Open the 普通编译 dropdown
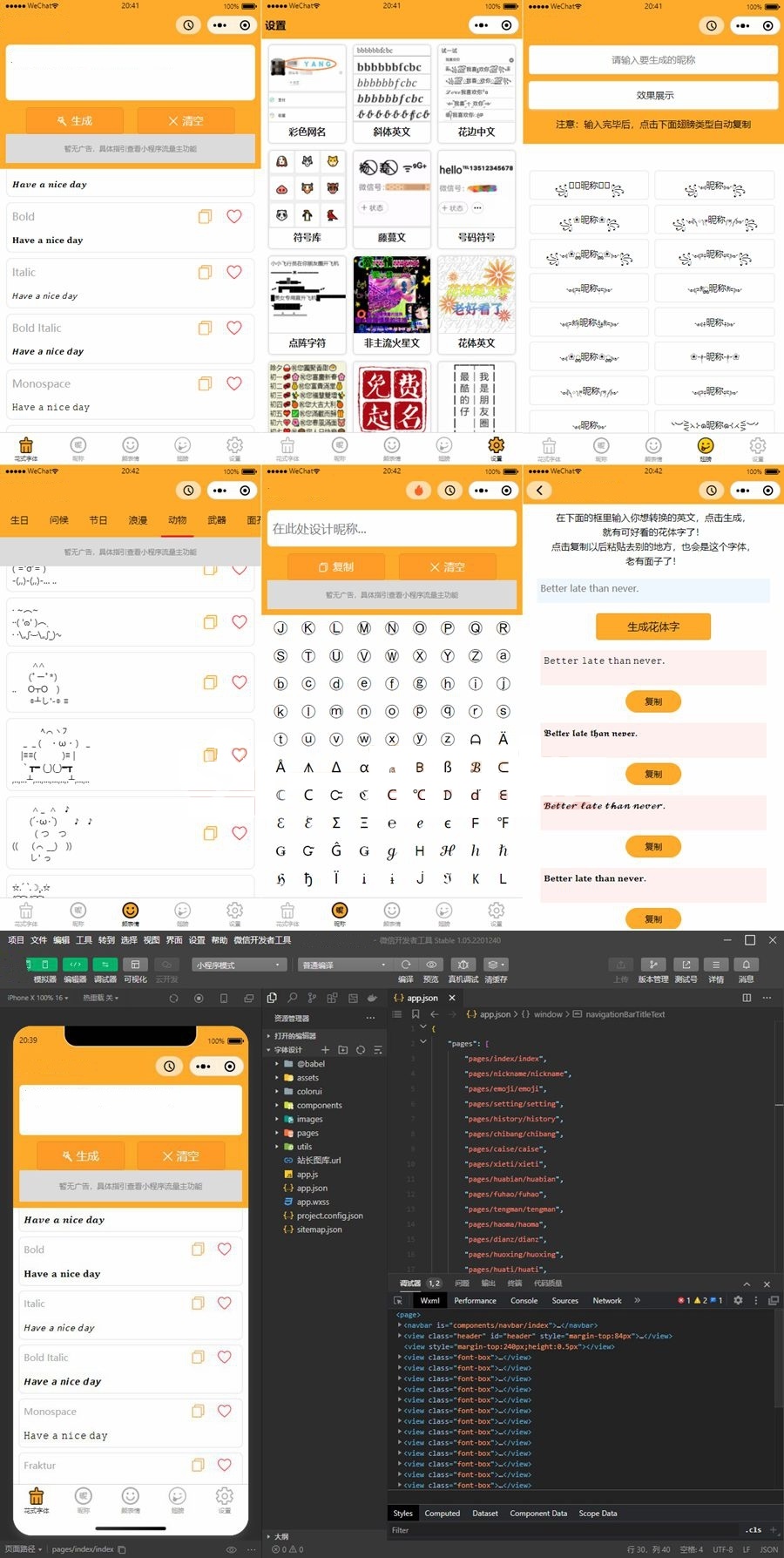Screen dimensions: 784x1558 [x=346, y=965]
